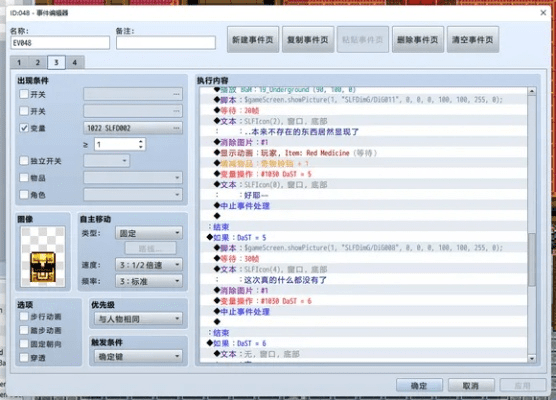Click the 删除事件页 button
The width and height of the screenshot is (556, 400).
click(418, 40)
